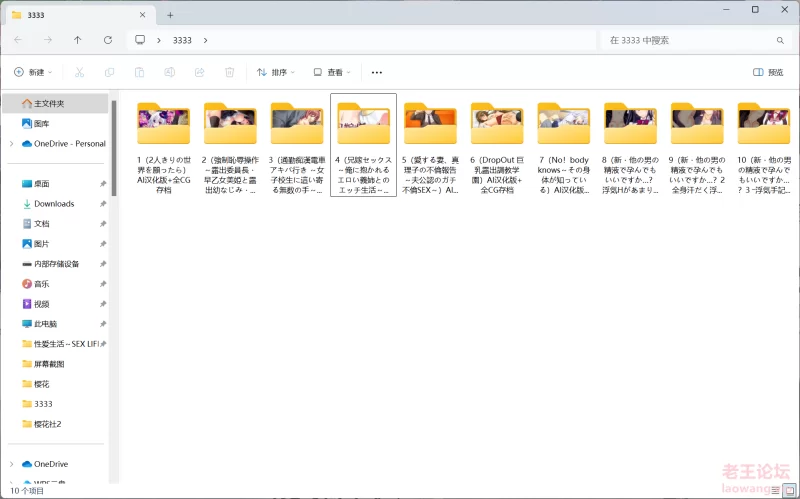Refresh the current folder view
800x499 pixels.
coord(108,40)
